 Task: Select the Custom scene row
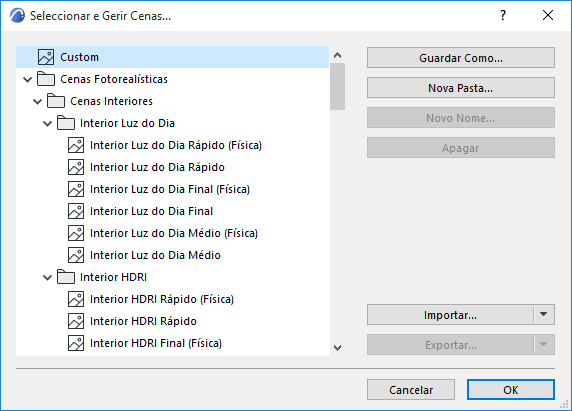coord(173,57)
